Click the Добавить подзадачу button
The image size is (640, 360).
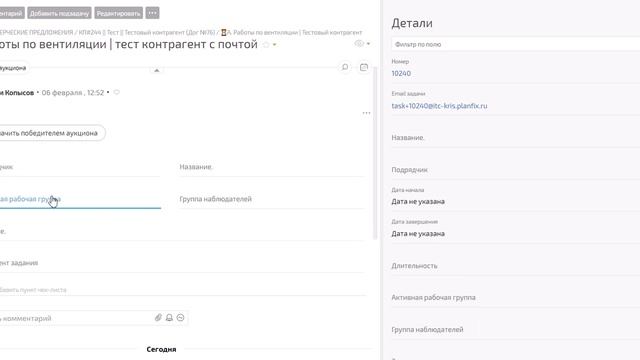click(x=59, y=13)
